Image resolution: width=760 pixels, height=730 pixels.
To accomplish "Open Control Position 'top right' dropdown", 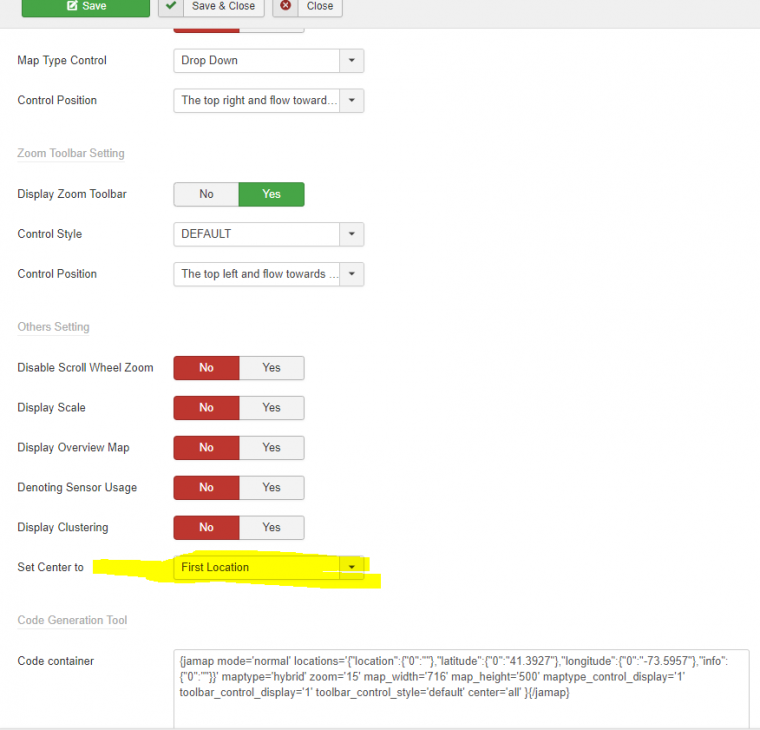I will [269, 100].
